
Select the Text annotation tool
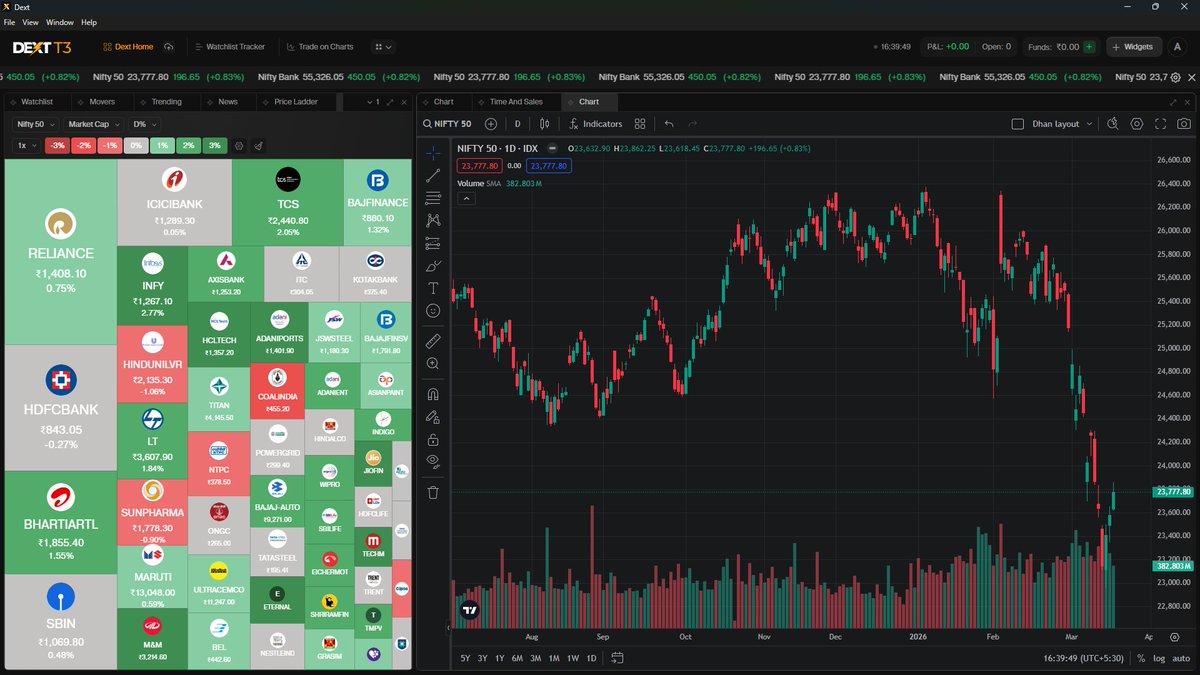pyautogui.click(x=433, y=288)
